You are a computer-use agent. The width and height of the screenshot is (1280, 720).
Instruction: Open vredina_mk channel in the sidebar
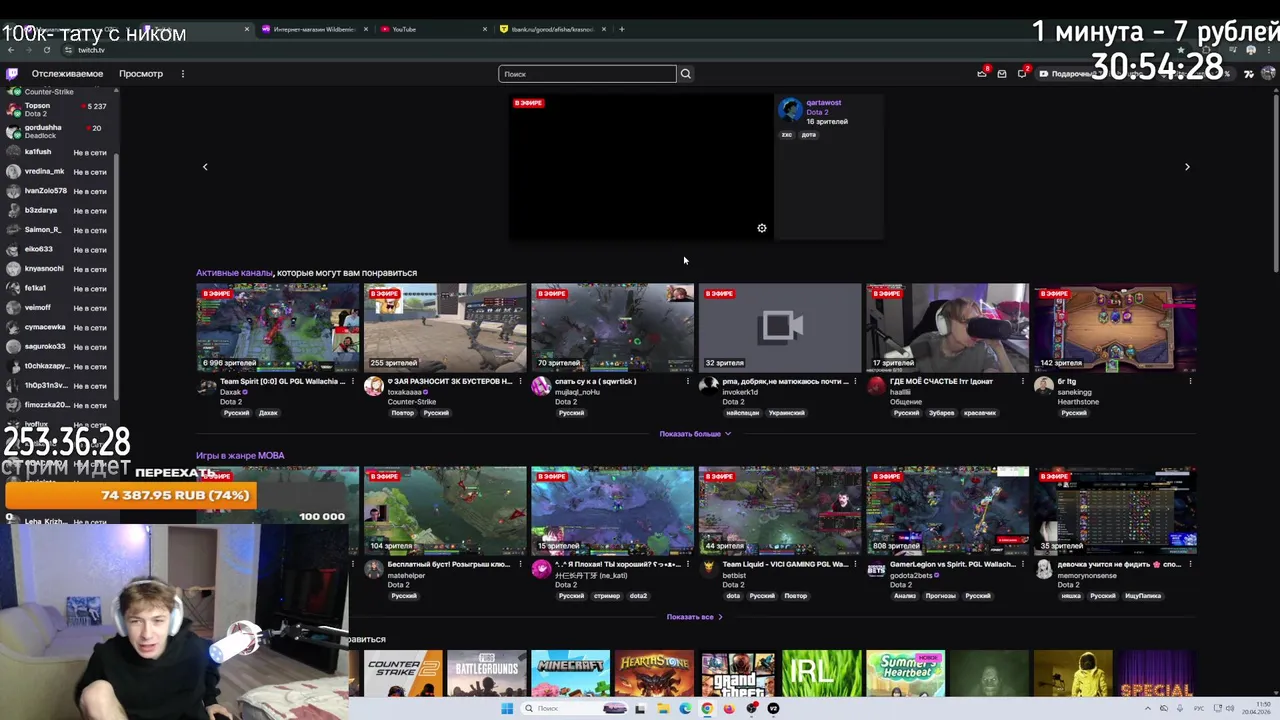pos(60,171)
